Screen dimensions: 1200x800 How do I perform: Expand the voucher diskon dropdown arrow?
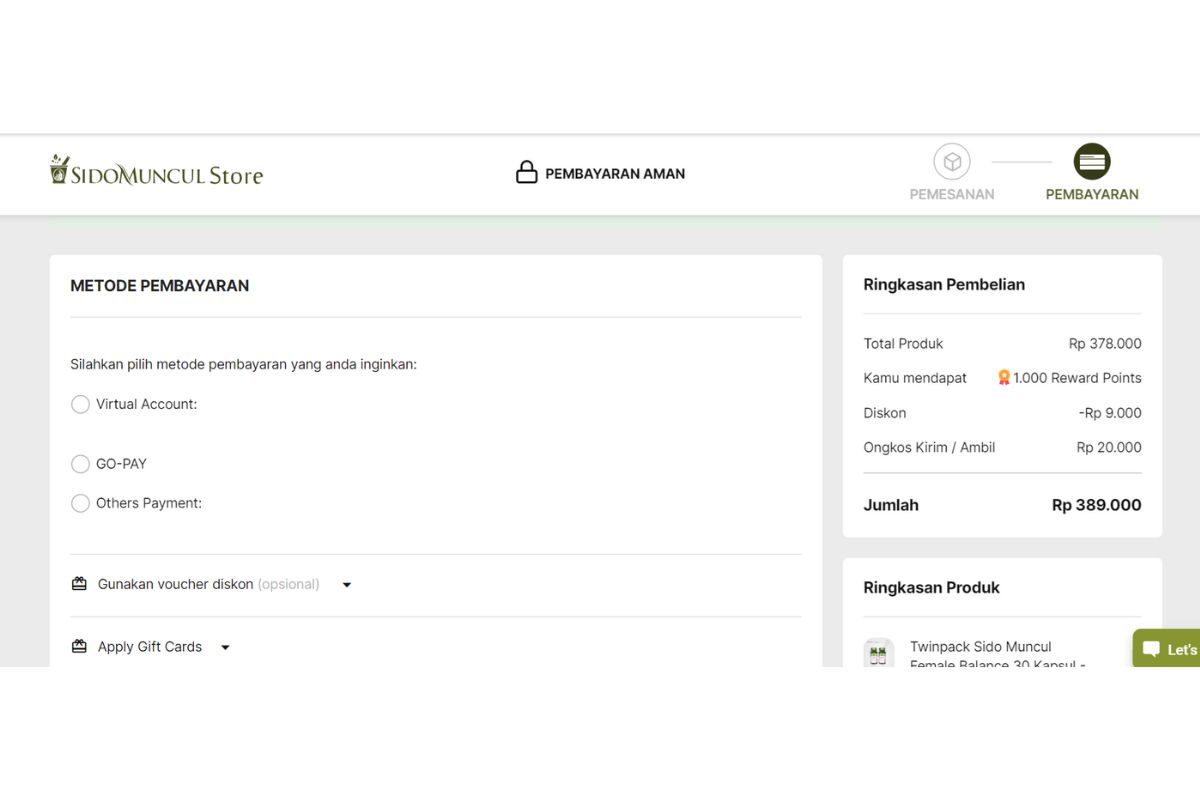347,585
